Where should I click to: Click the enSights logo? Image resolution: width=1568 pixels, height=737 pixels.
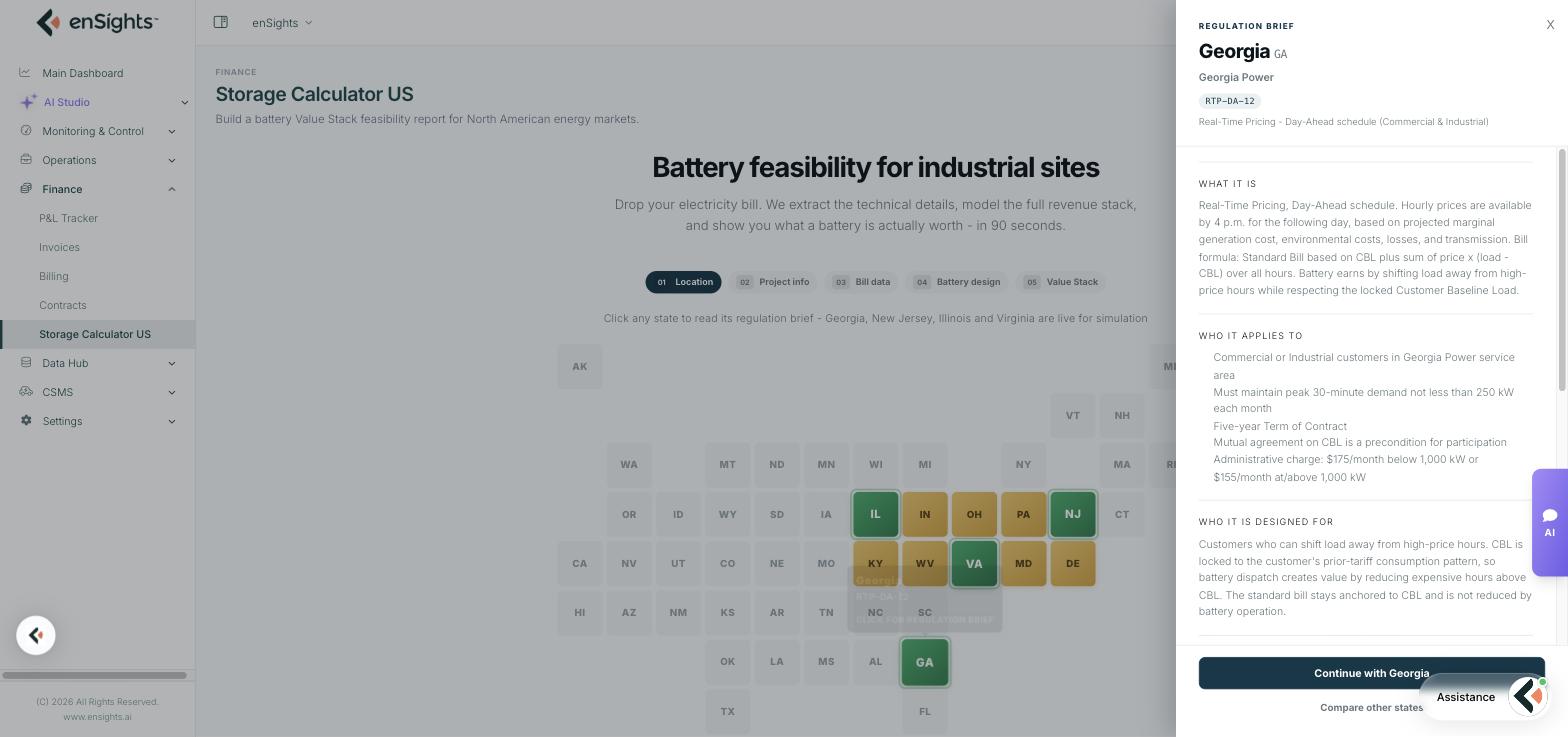[97, 21]
